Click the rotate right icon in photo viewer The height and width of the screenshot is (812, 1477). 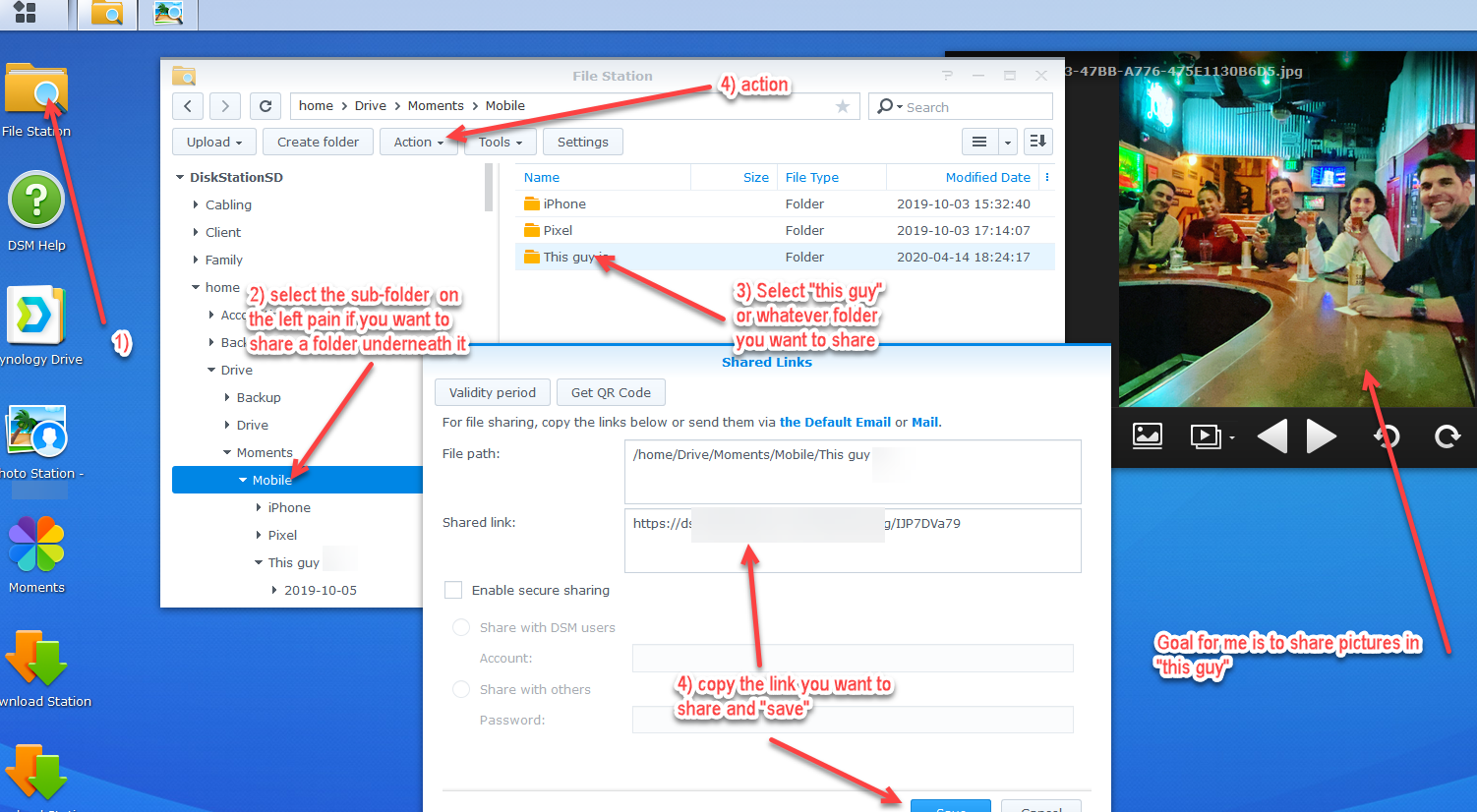pos(1447,436)
